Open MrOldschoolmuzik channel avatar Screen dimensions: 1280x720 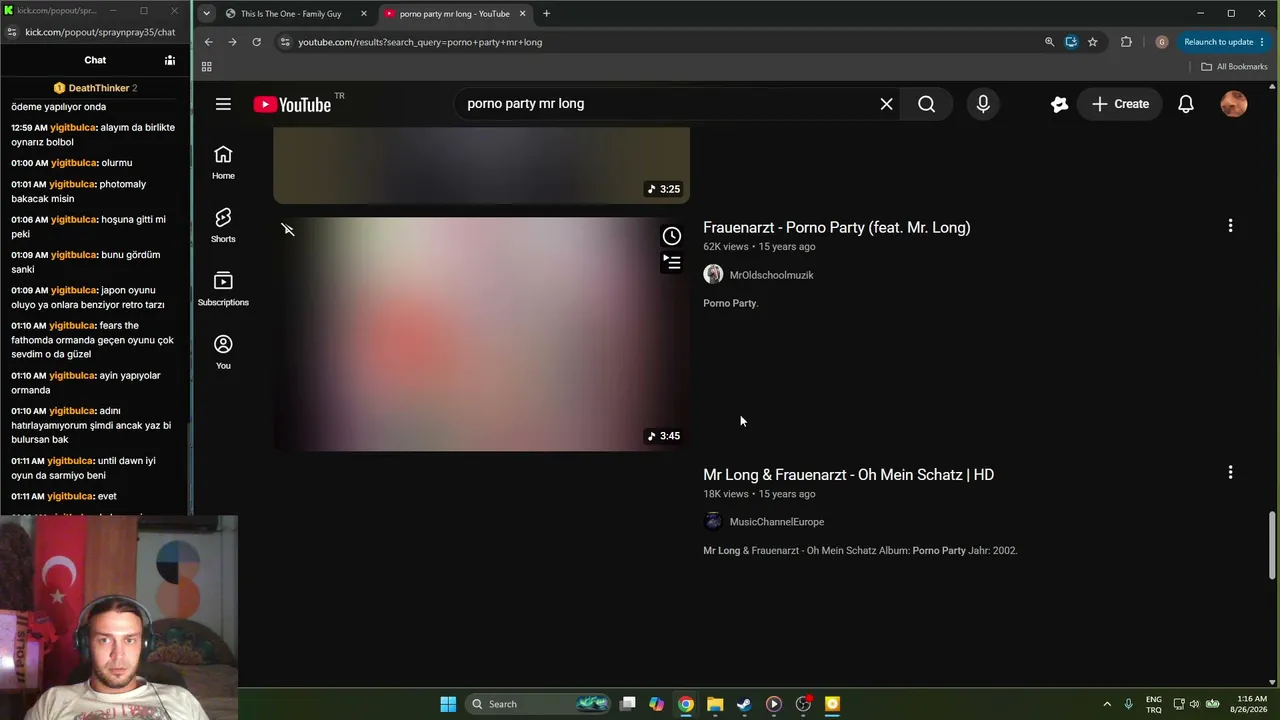click(x=713, y=275)
